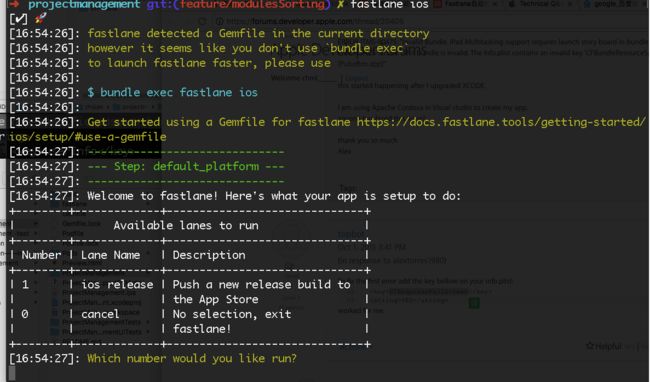Close the fastlane browser tab

[x=496, y=5]
